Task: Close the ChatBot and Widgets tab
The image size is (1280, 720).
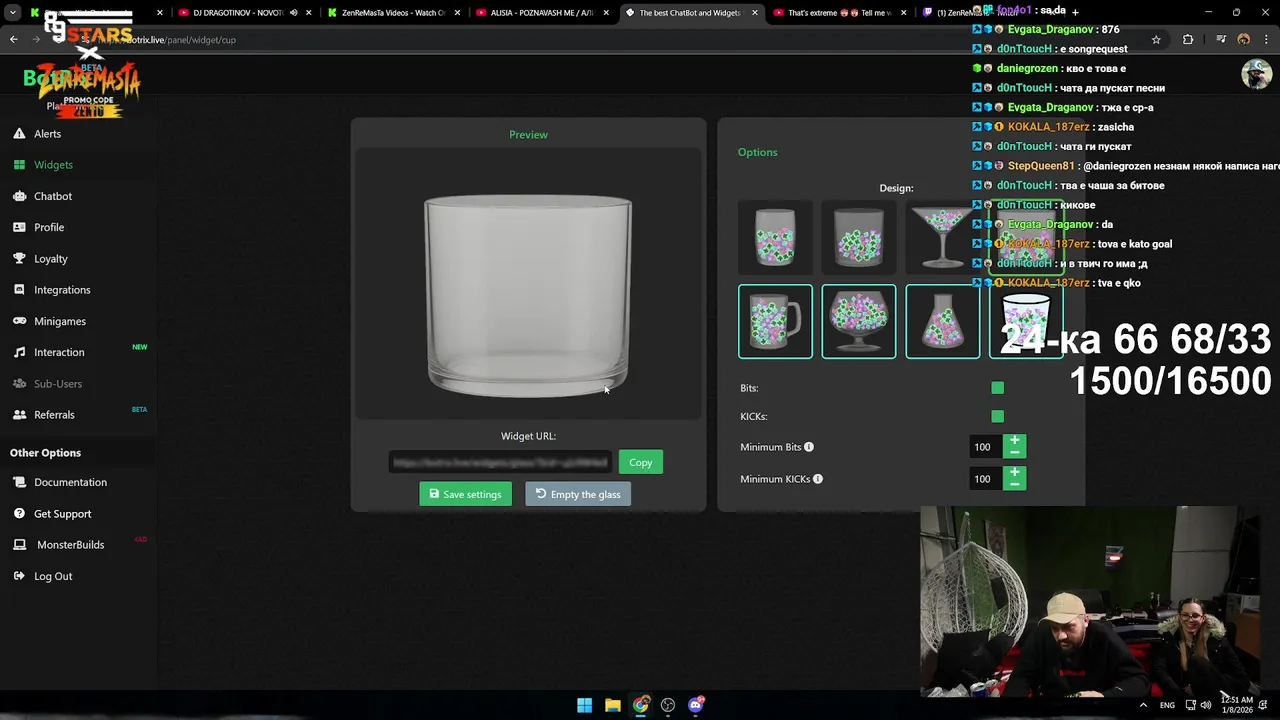Action: tap(754, 13)
